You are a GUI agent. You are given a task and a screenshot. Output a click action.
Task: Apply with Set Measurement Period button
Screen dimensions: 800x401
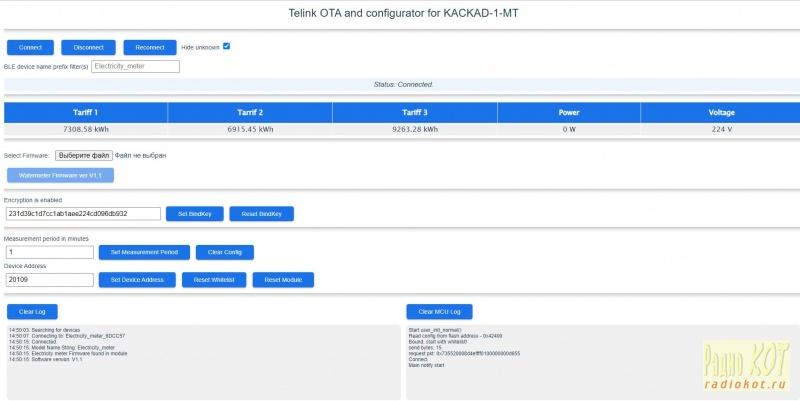[x=143, y=252]
